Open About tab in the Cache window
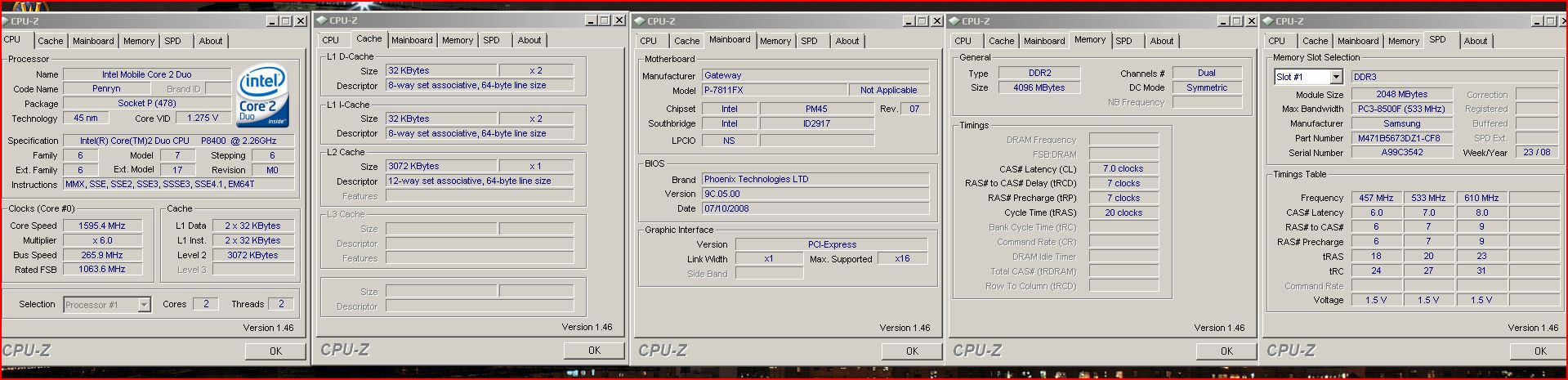 click(529, 40)
